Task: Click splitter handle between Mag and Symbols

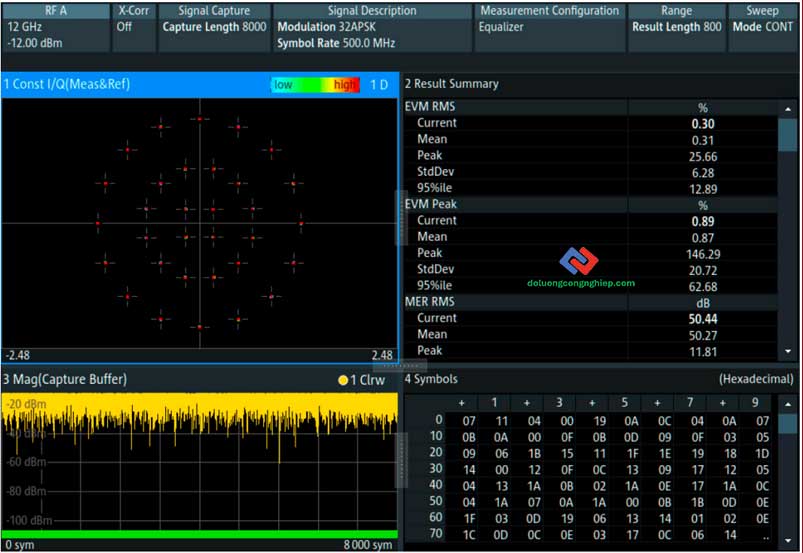Action: 402,460
